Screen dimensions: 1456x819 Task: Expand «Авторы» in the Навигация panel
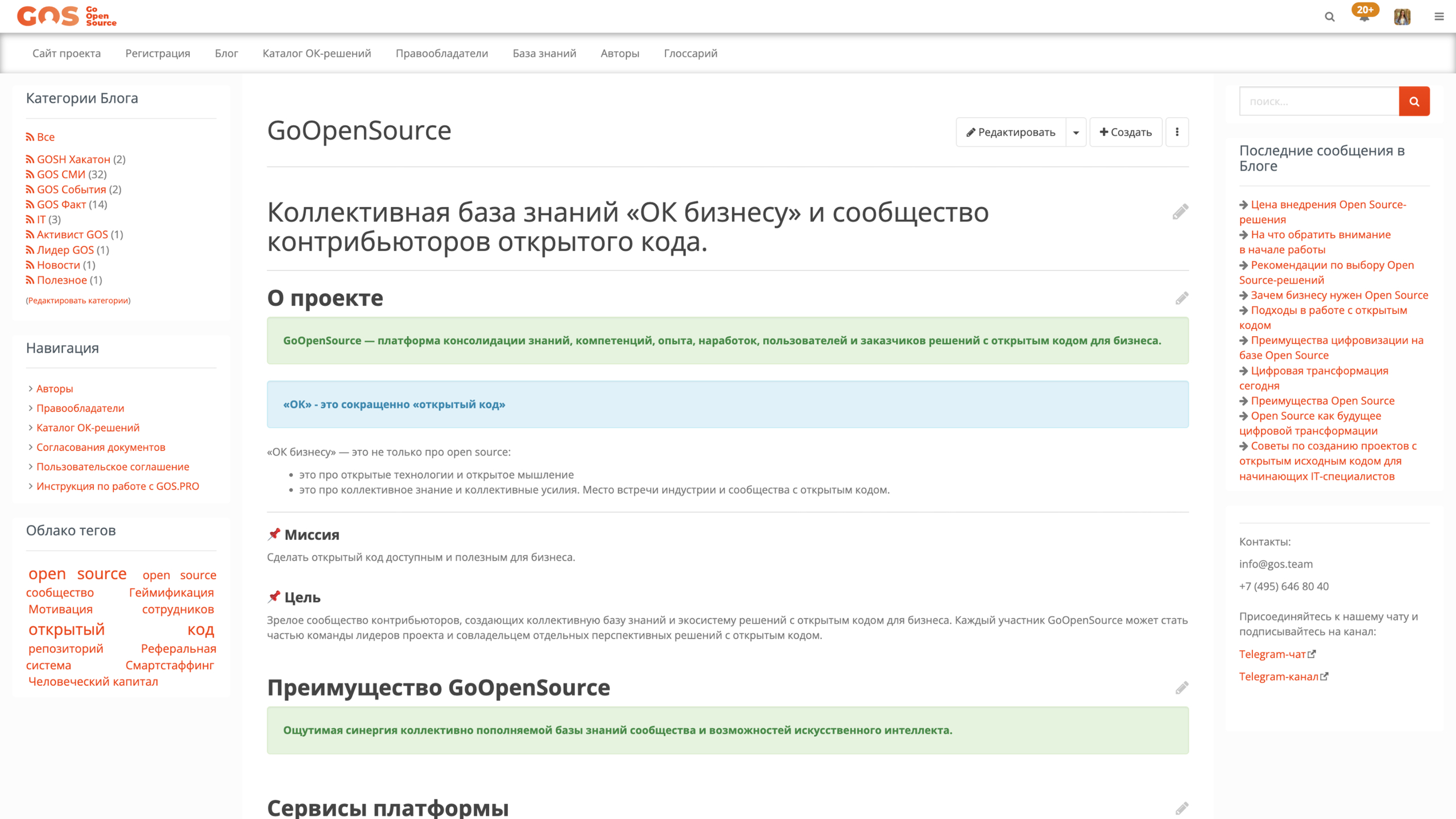(54, 388)
